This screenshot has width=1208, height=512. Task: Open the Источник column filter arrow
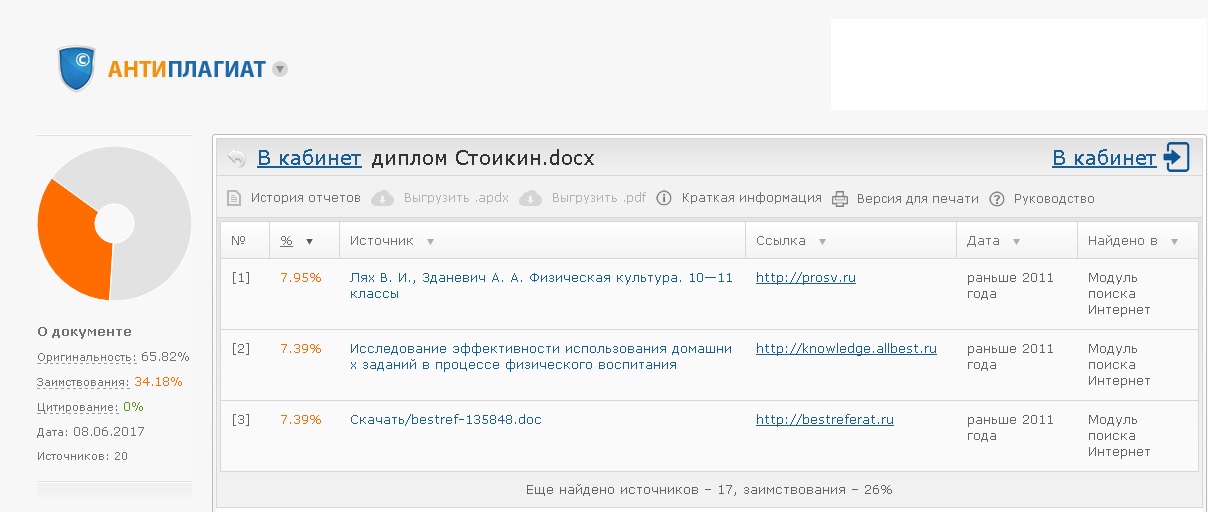(x=430, y=241)
